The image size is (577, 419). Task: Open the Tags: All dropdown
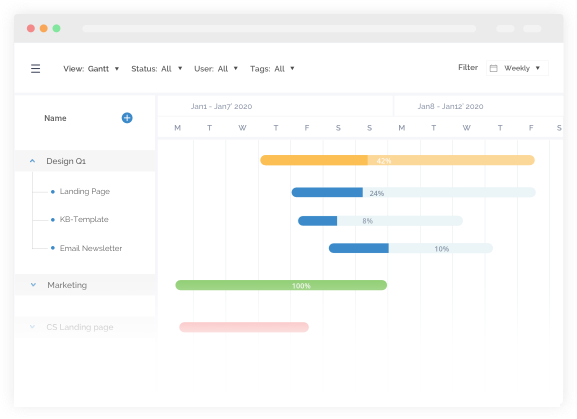point(272,69)
